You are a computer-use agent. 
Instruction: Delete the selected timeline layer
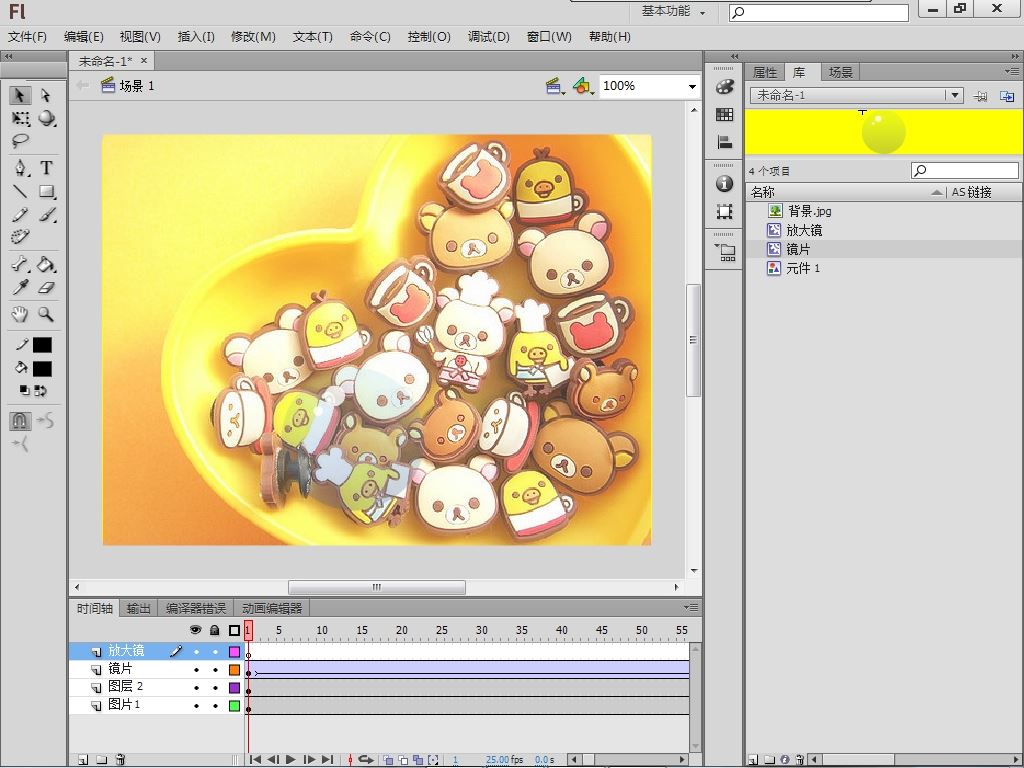(120, 760)
